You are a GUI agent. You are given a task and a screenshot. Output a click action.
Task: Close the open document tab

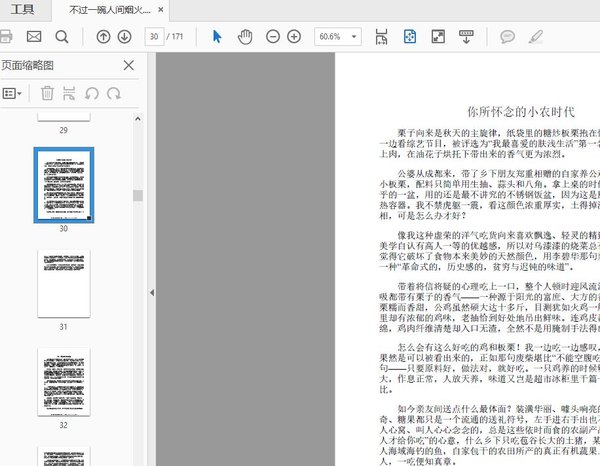pos(160,11)
